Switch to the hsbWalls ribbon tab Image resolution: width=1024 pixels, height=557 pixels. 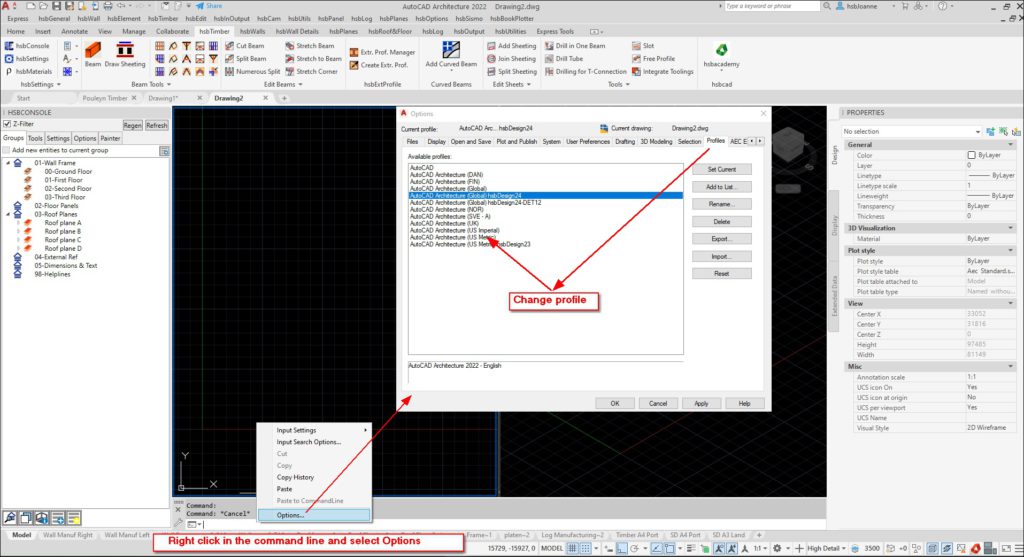pos(252,31)
